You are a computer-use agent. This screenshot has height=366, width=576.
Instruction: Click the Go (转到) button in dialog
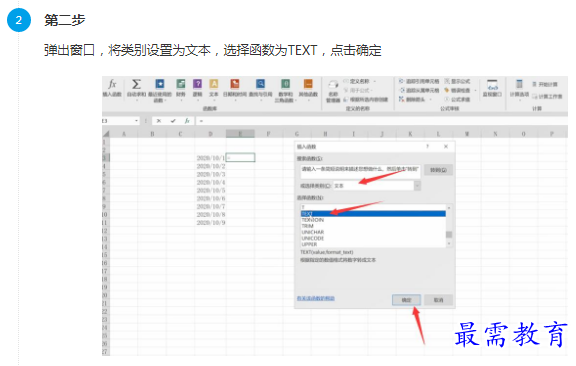pyautogui.click(x=438, y=170)
